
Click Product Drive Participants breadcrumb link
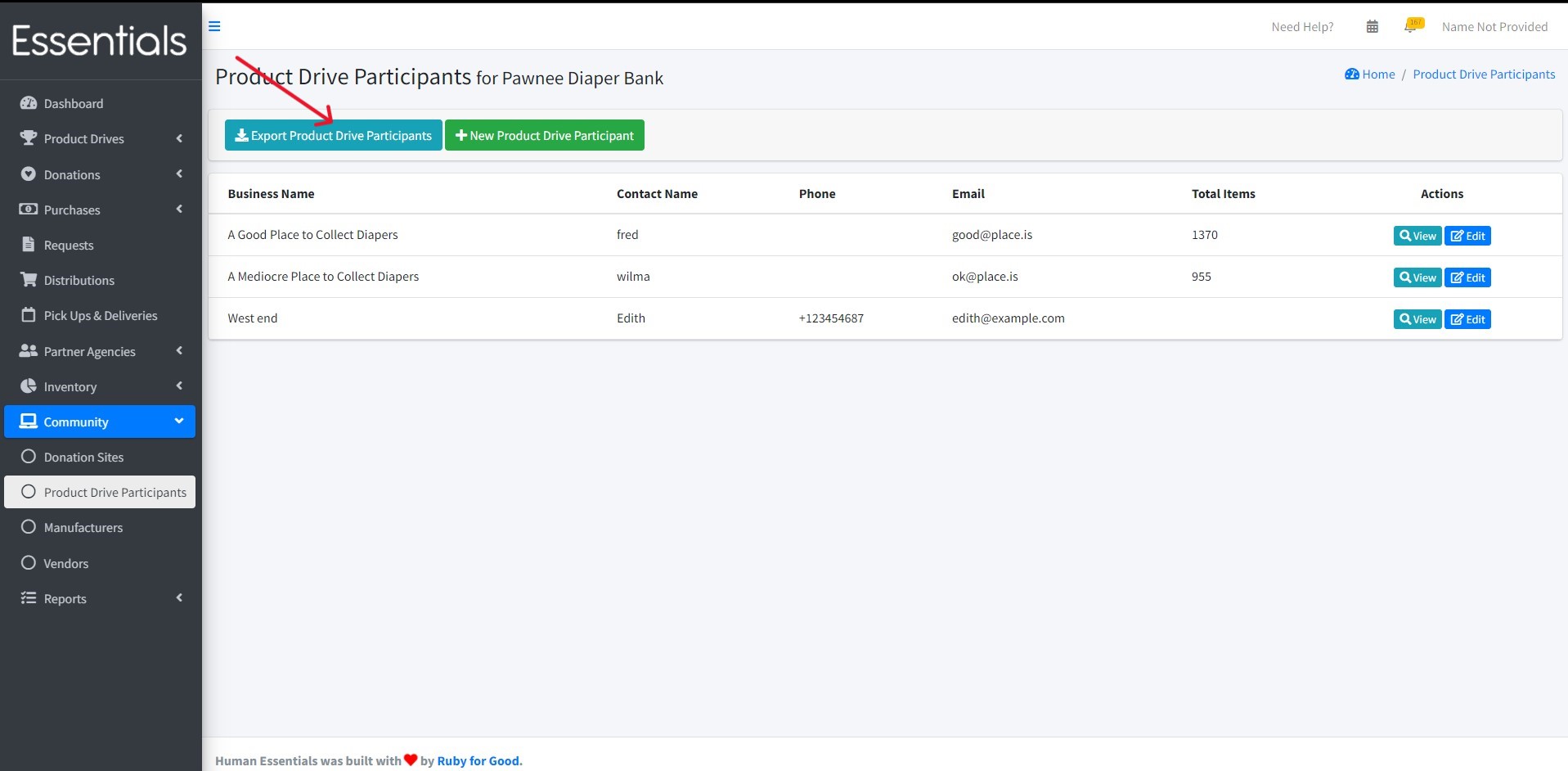(x=1484, y=74)
